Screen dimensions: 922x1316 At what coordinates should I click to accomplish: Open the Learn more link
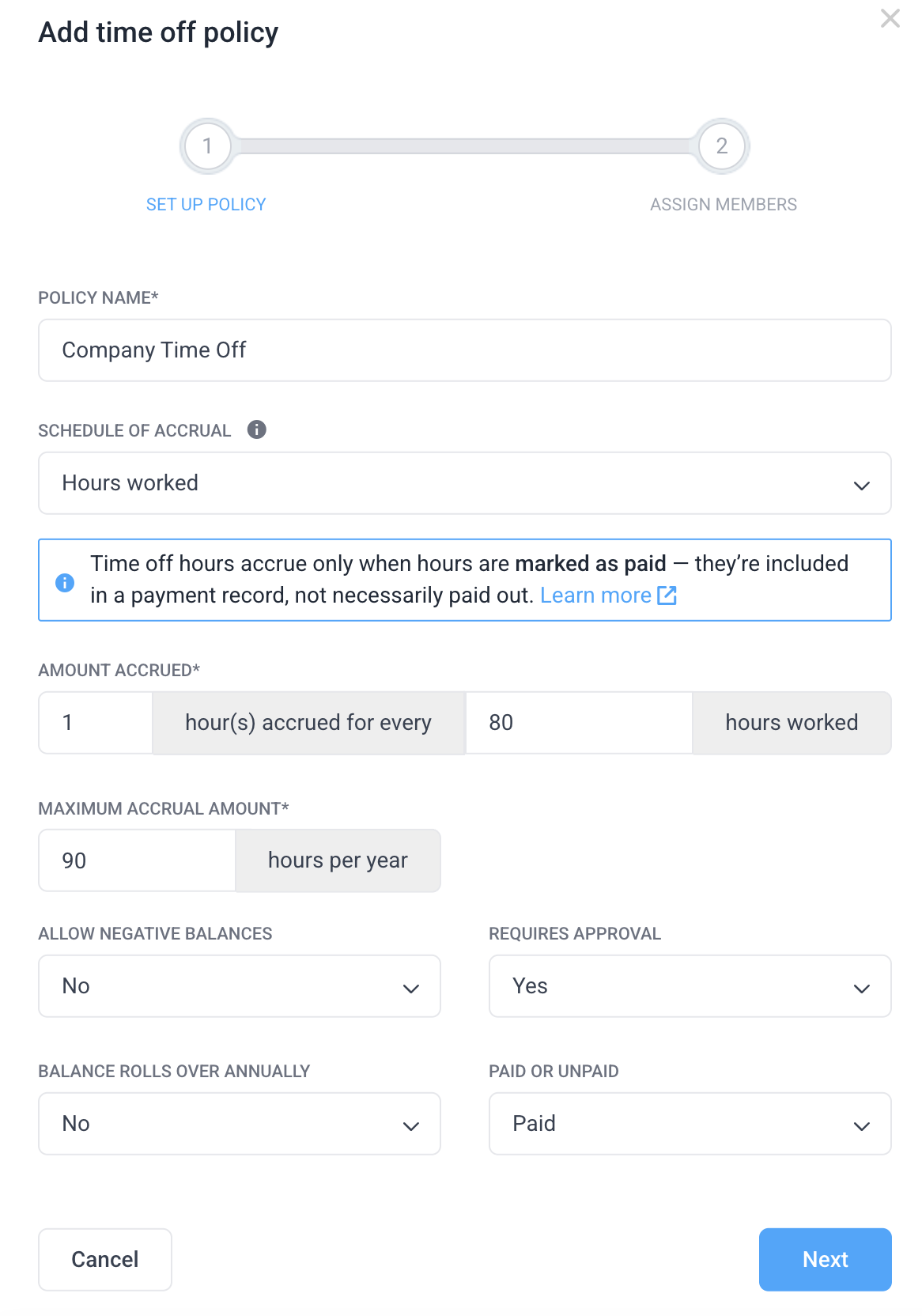click(x=595, y=596)
